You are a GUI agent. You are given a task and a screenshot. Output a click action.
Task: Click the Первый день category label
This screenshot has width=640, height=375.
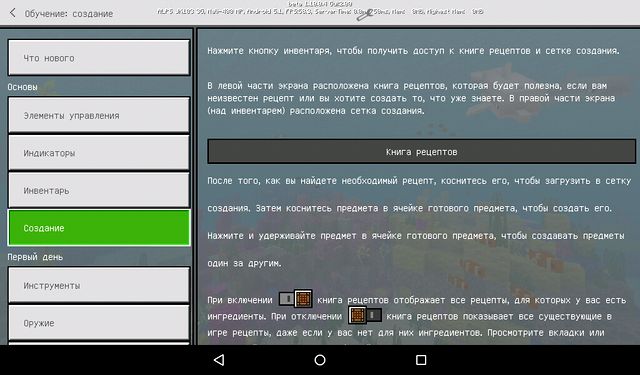click(35, 257)
